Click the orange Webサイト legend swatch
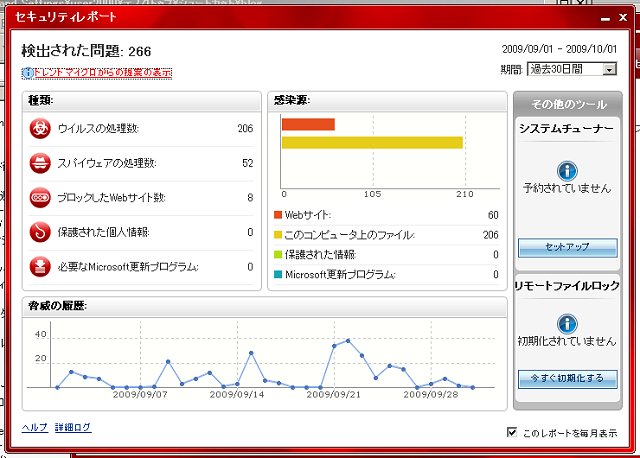The height and width of the screenshot is (458, 640). click(278, 215)
